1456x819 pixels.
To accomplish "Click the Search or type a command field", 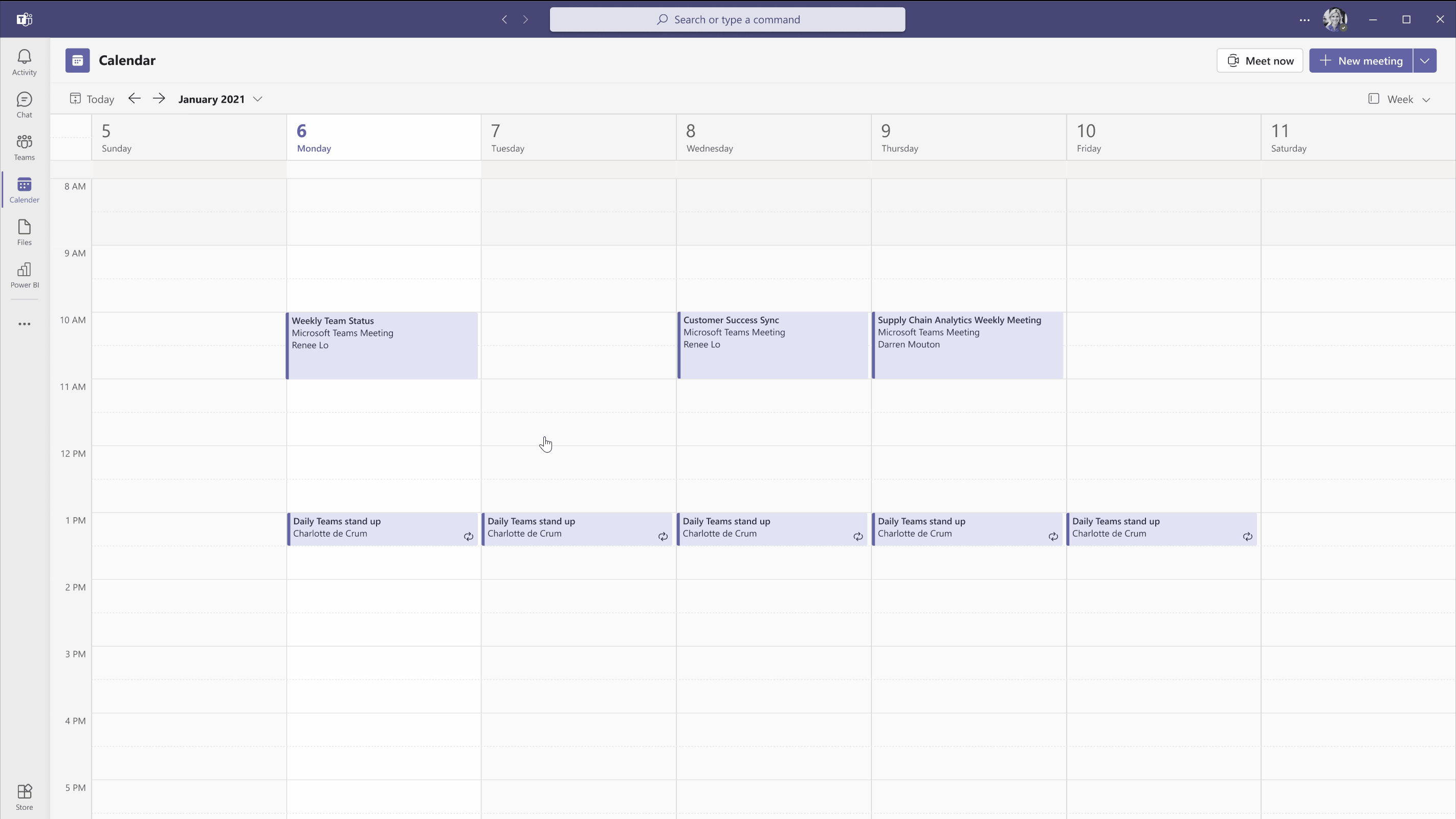I will coord(727,19).
